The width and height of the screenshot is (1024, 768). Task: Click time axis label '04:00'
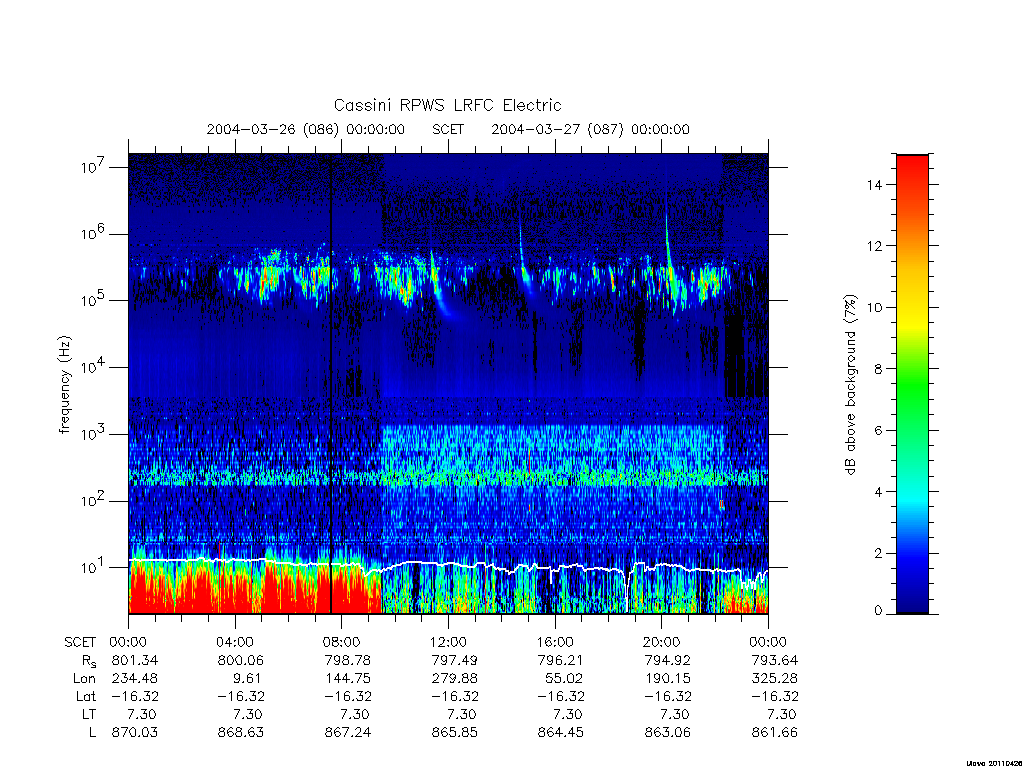click(x=234, y=642)
